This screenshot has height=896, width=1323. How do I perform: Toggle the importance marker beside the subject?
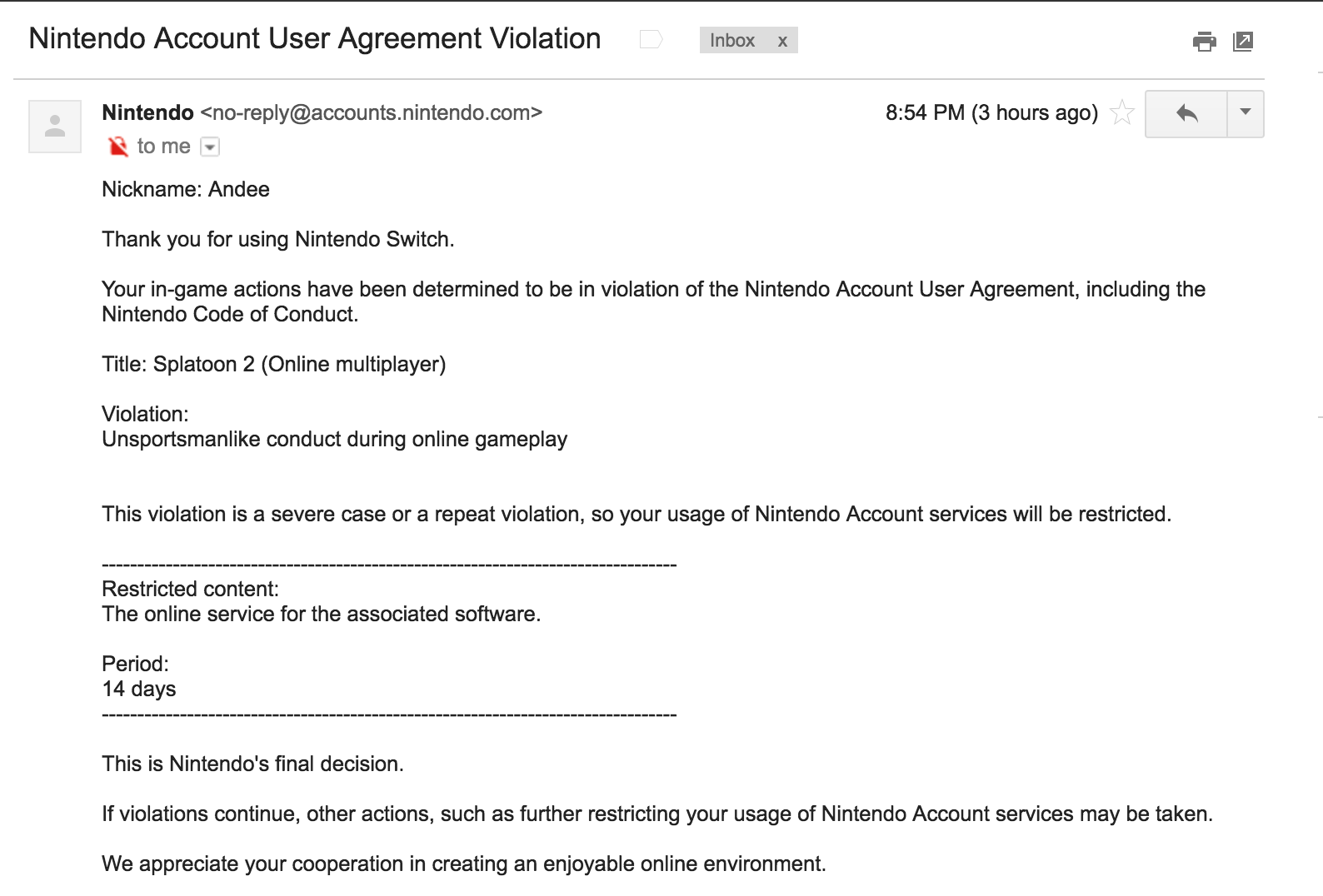pyautogui.click(x=651, y=39)
